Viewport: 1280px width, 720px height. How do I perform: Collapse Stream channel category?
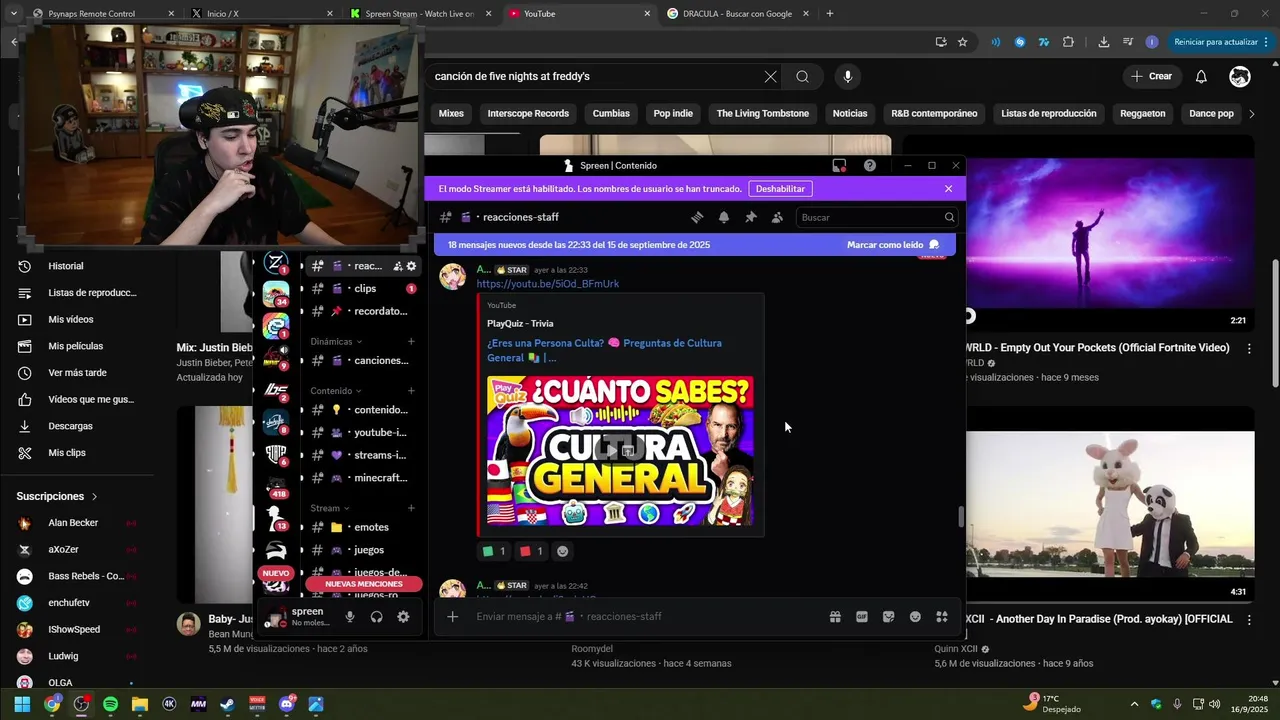(x=329, y=508)
